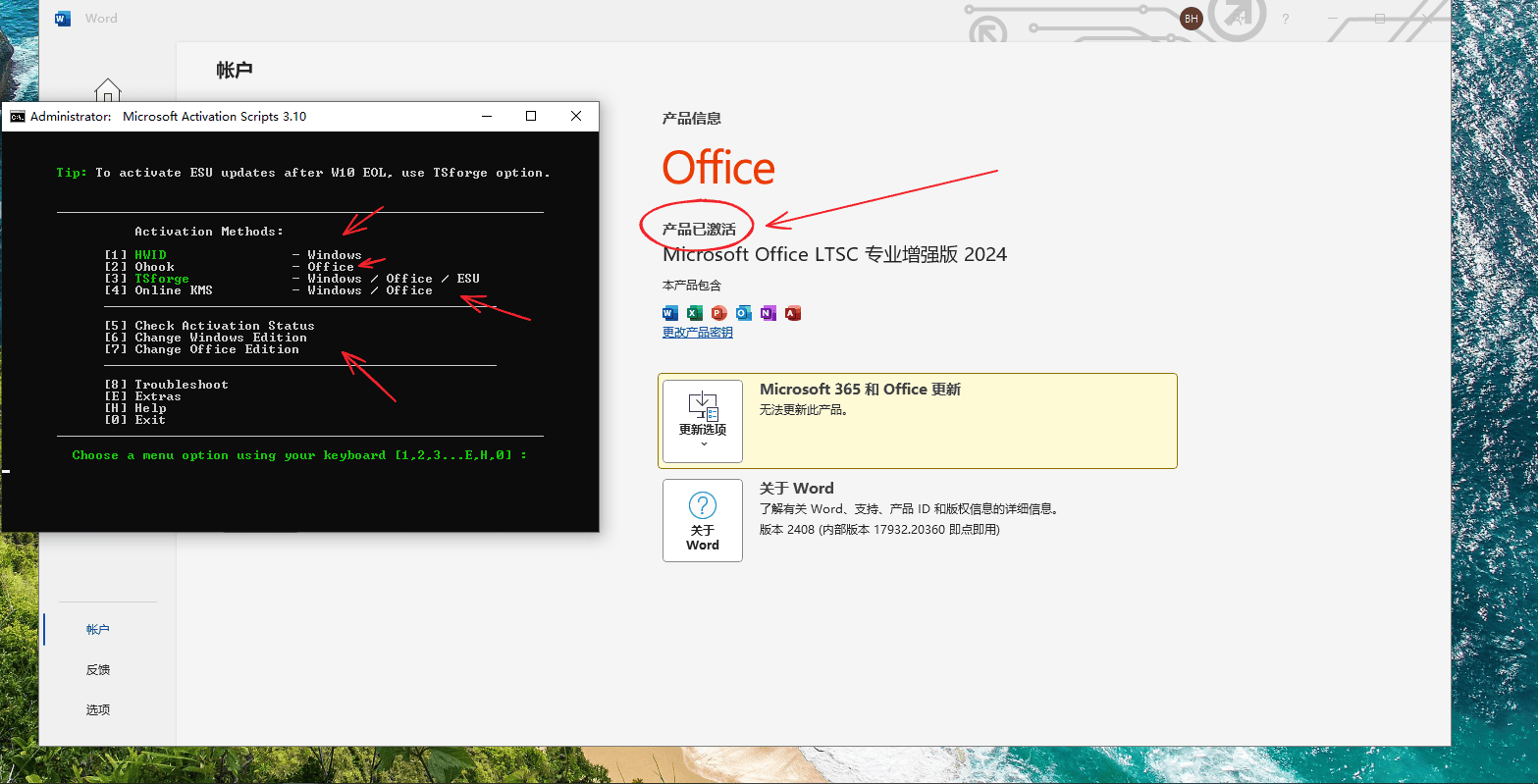Maximize the Word window
This screenshot has height=784, width=1538.
tap(1379, 19)
